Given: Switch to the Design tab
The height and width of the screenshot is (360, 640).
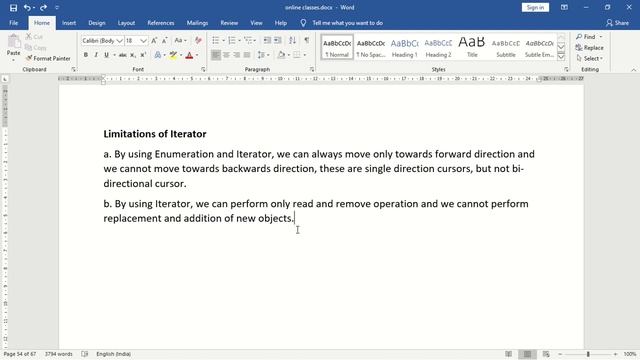Looking at the screenshot, I should (97, 23).
